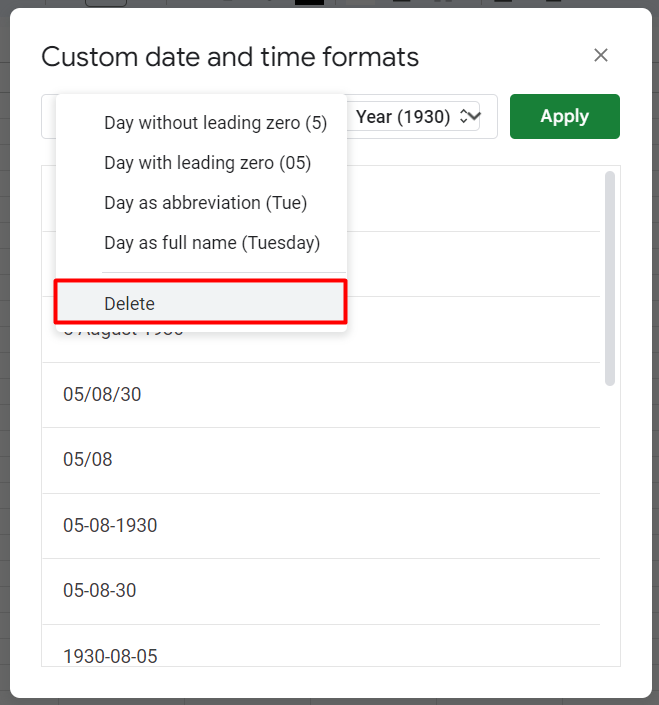Click the dimmed spreadsheet area outside the dialog
Viewport: 659px width, 705px height.
click(x=4, y=360)
